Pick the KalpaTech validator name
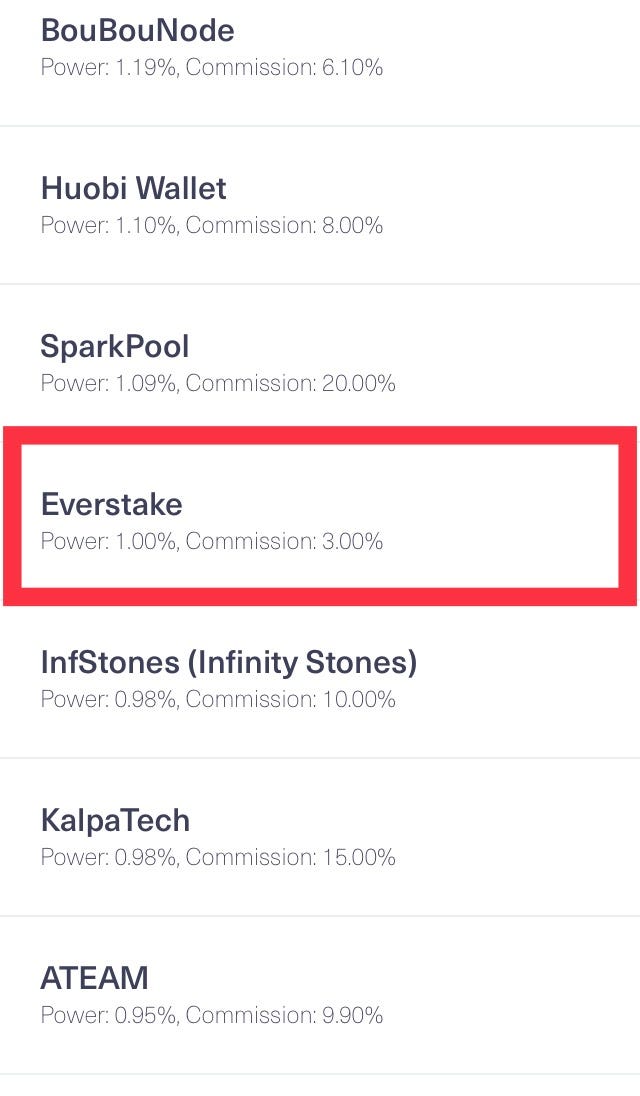The width and height of the screenshot is (640, 1096). coord(115,821)
